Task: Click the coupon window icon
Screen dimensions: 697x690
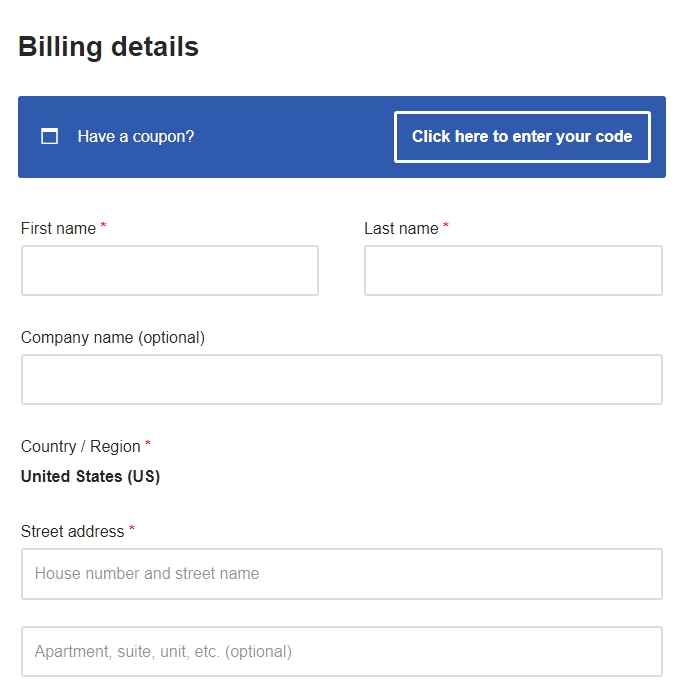Action: 49,136
